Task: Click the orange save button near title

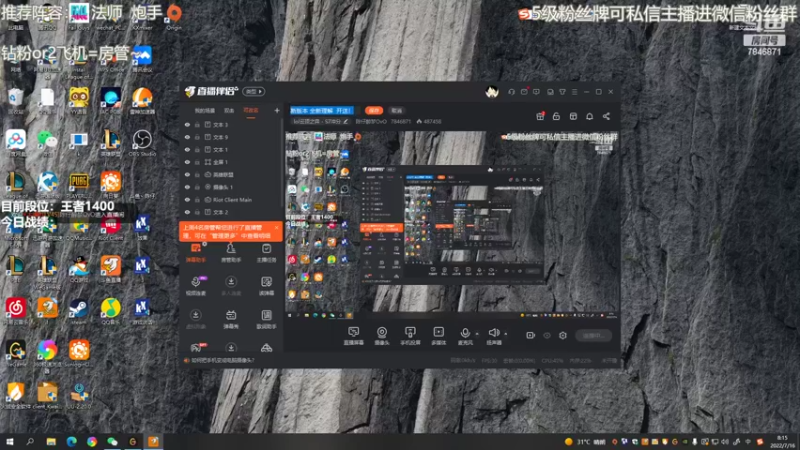Action: pyautogui.click(x=374, y=110)
